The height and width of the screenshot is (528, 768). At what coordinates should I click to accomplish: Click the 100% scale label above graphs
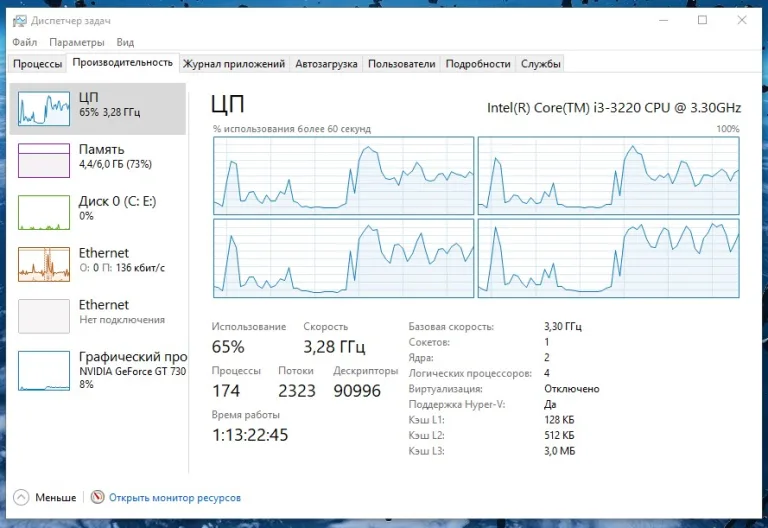728,129
